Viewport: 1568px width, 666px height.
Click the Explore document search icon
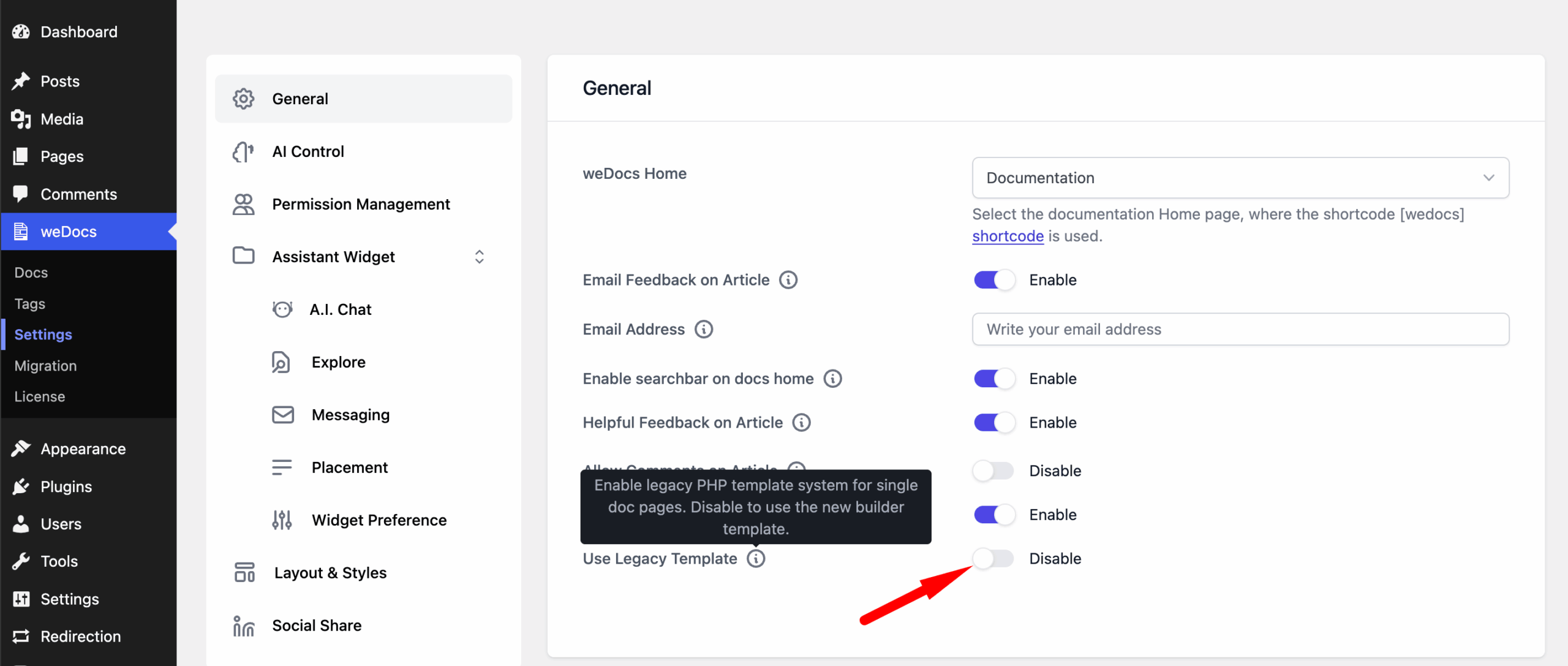click(281, 362)
